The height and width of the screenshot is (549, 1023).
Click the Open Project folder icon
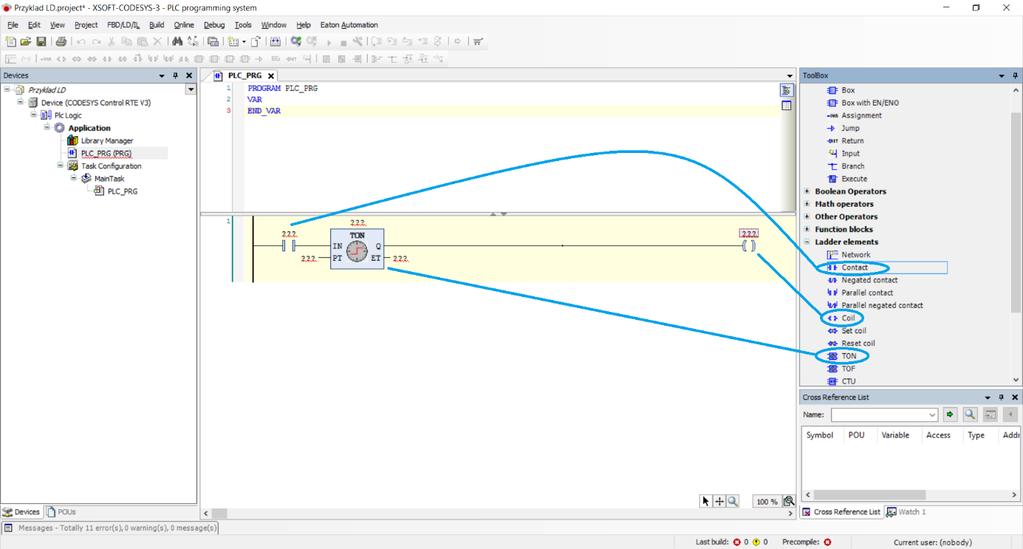pos(25,42)
